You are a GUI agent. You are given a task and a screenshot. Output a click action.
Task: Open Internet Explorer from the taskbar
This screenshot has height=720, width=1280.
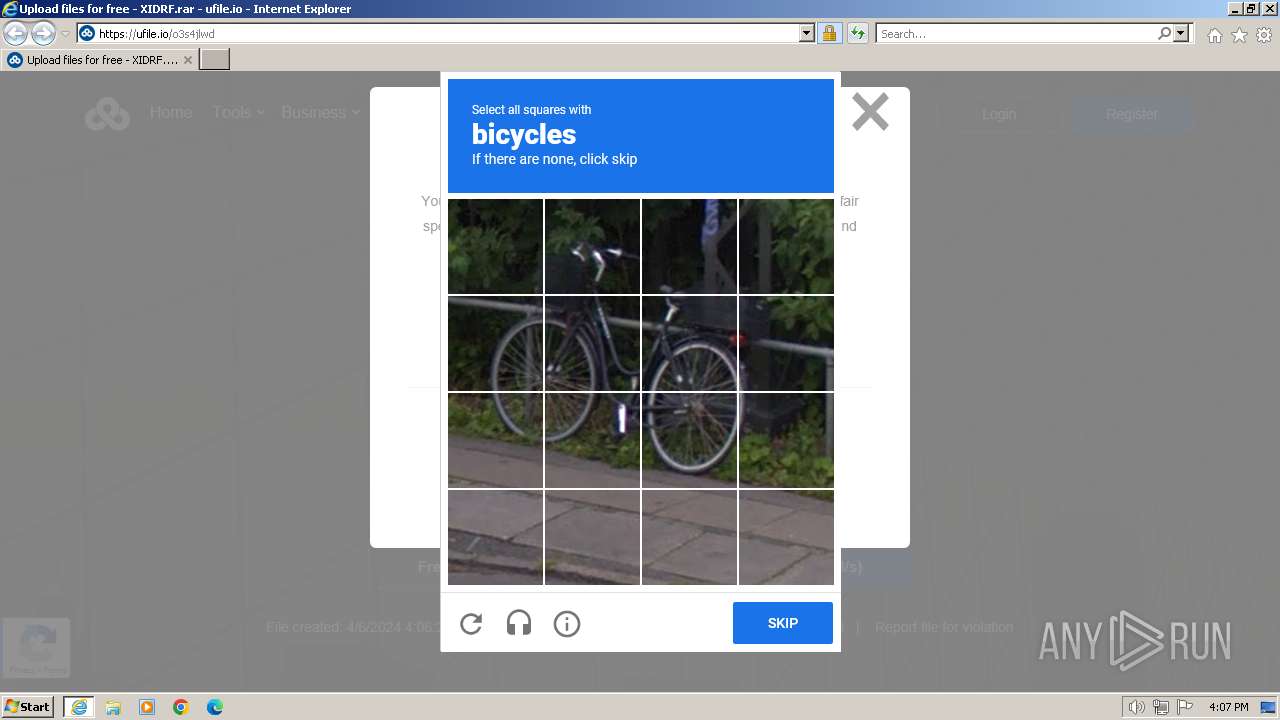pyautogui.click(x=79, y=707)
